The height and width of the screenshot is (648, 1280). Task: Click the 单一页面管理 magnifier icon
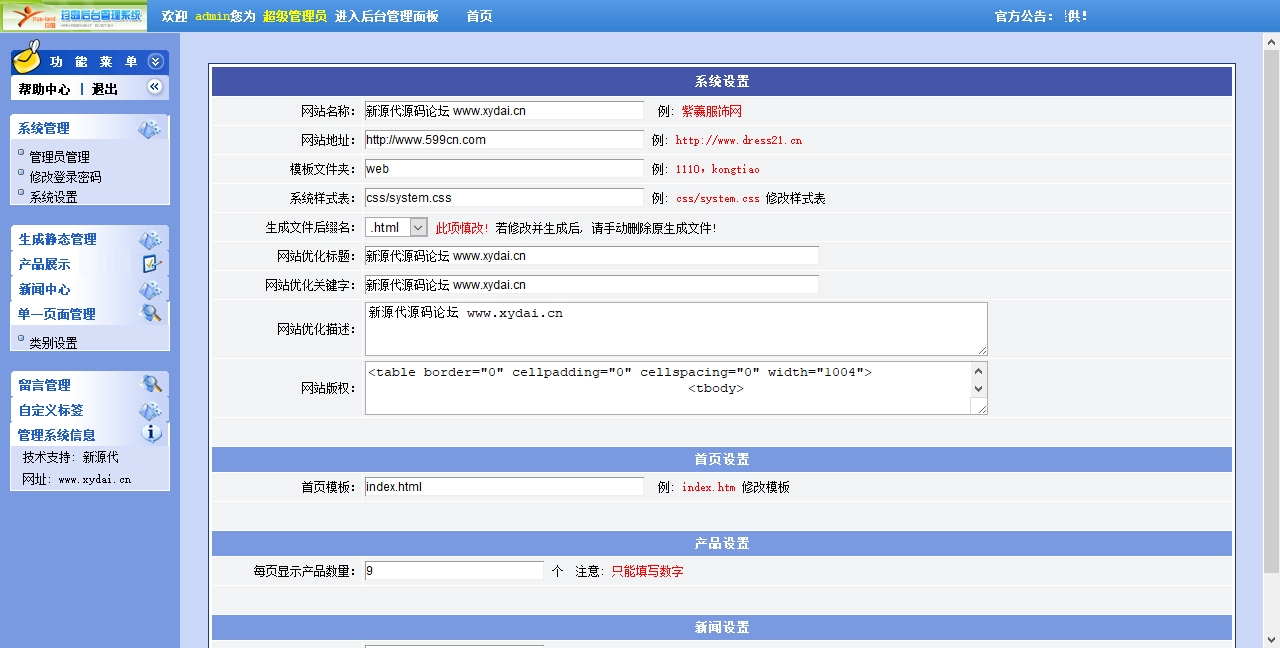click(151, 313)
